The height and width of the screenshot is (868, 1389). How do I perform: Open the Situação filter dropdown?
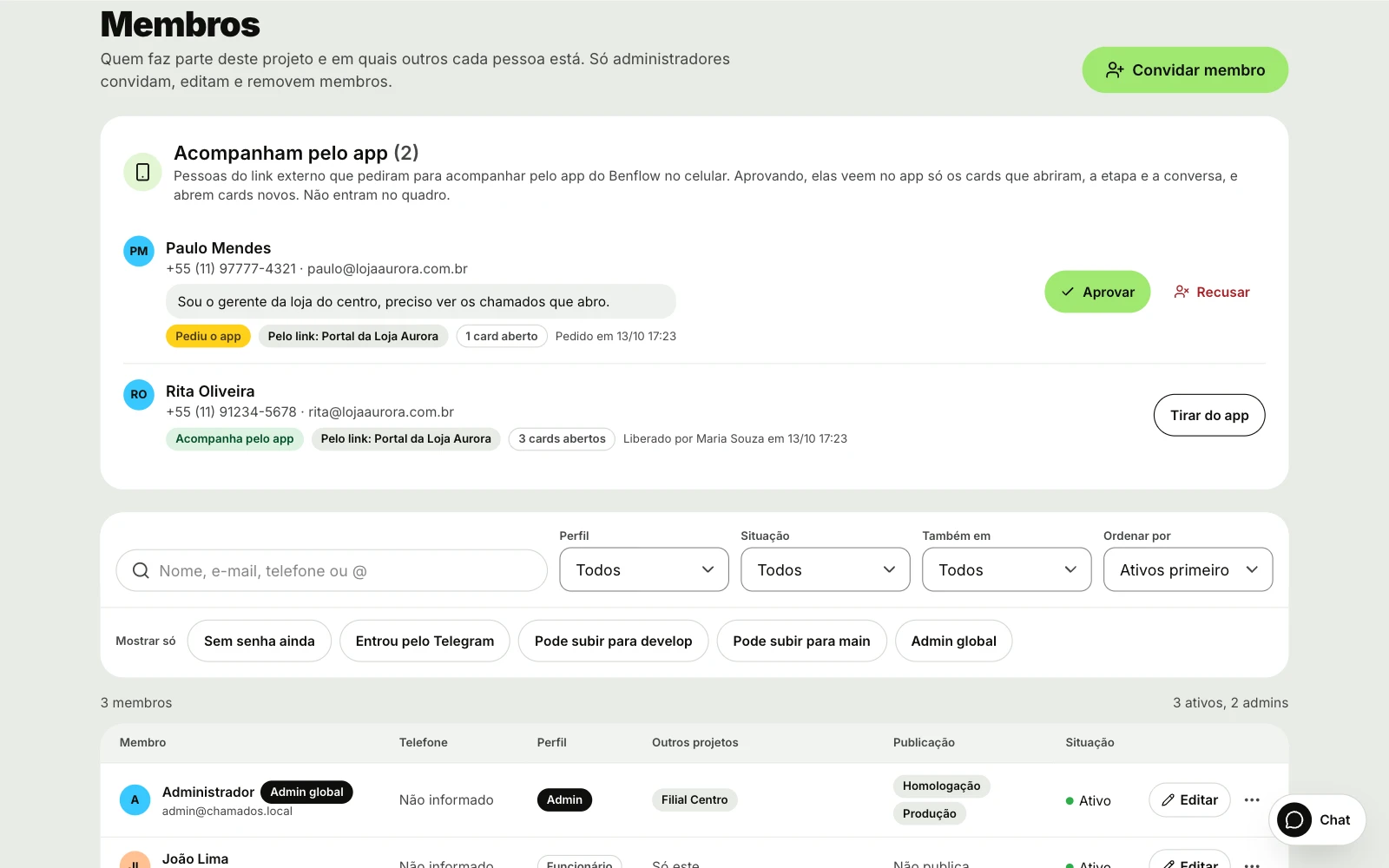point(826,569)
